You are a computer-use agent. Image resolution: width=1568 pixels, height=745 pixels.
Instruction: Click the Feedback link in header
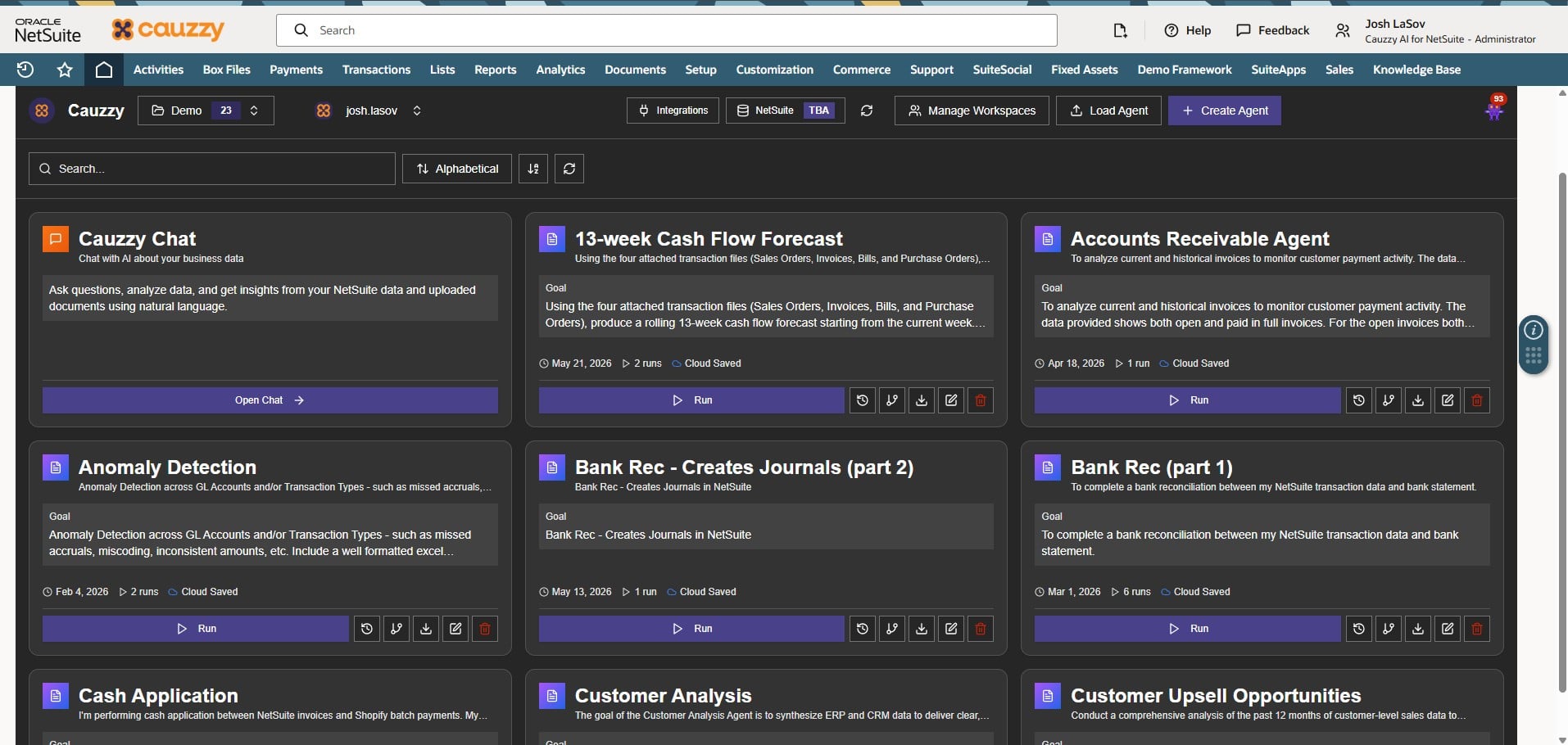[x=1272, y=30]
